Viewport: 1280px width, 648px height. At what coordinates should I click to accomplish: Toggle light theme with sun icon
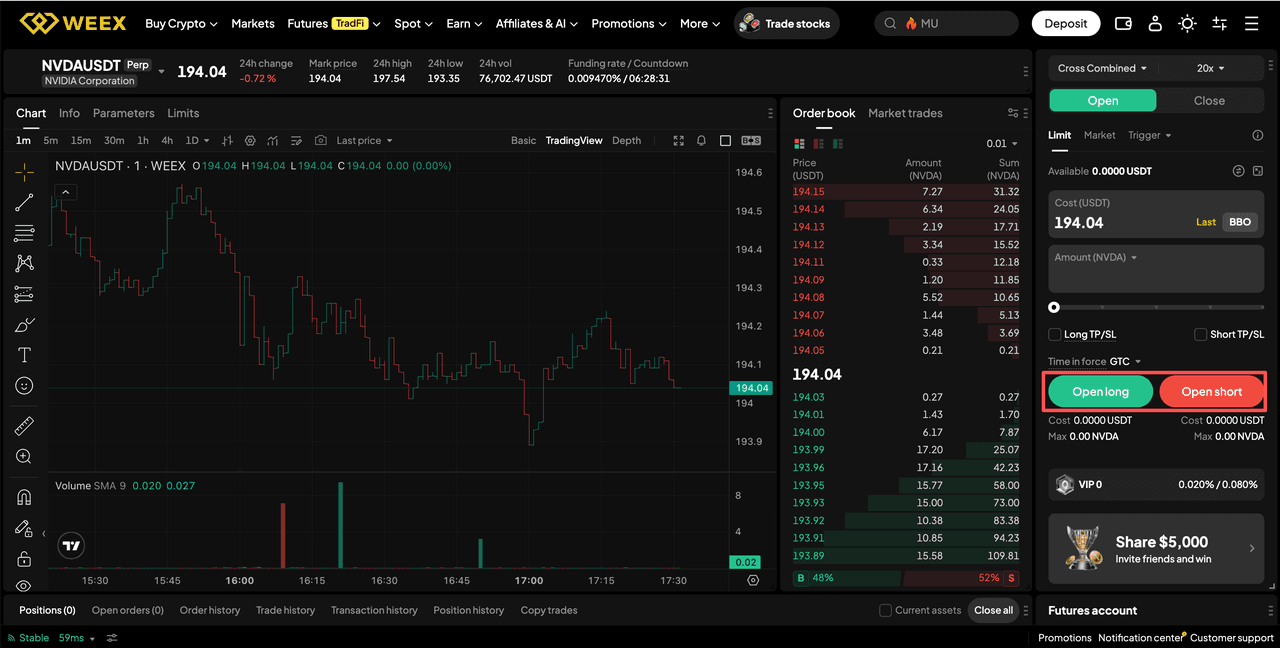(x=1187, y=23)
